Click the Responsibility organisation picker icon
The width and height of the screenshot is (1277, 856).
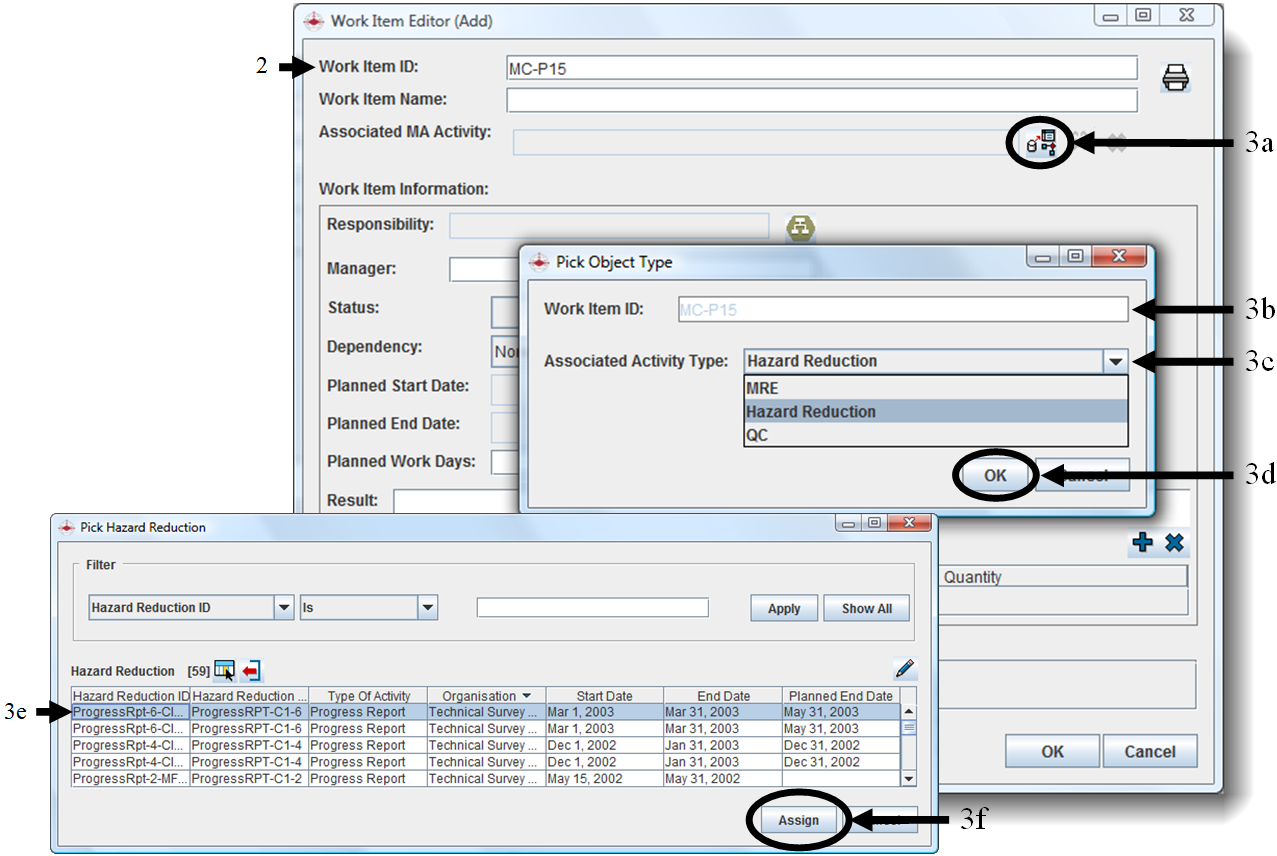pos(800,227)
